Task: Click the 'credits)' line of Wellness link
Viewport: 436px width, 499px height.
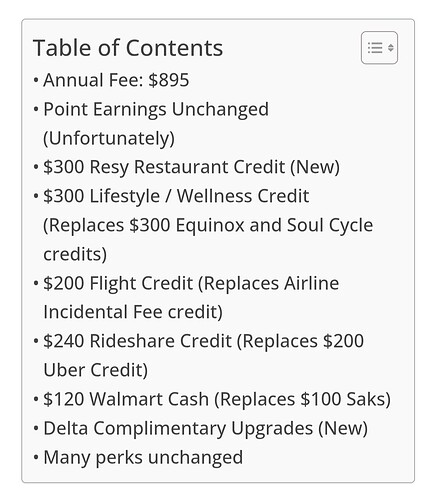Action: pyautogui.click(x=75, y=254)
